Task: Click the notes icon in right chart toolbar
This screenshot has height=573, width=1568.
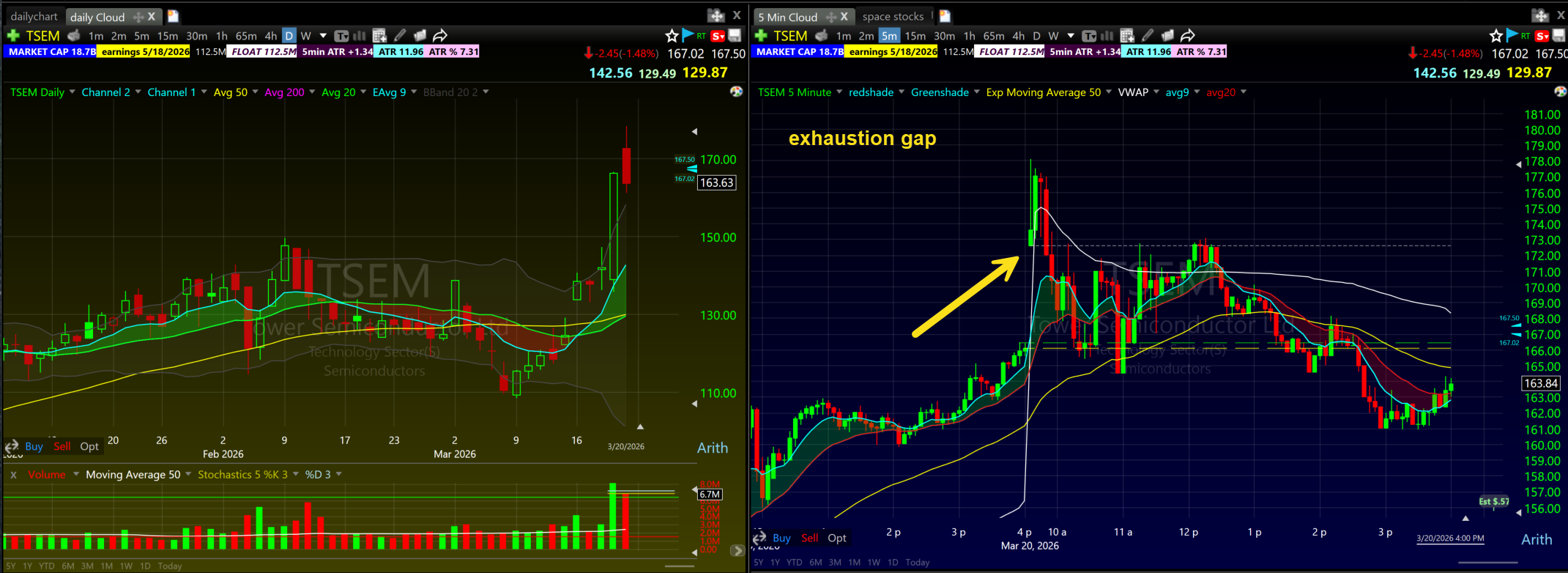Action: click(x=1167, y=35)
